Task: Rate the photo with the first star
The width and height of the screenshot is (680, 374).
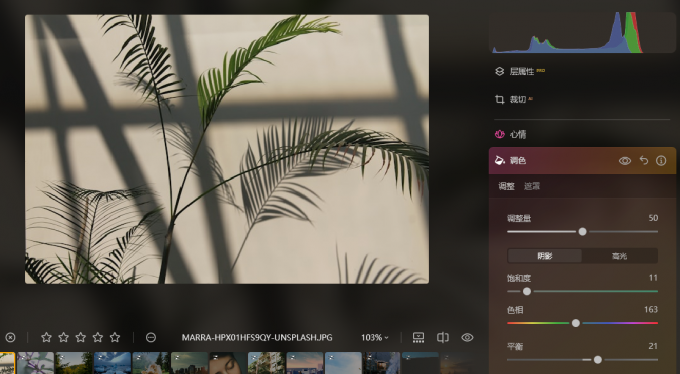Action: pyautogui.click(x=46, y=338)
